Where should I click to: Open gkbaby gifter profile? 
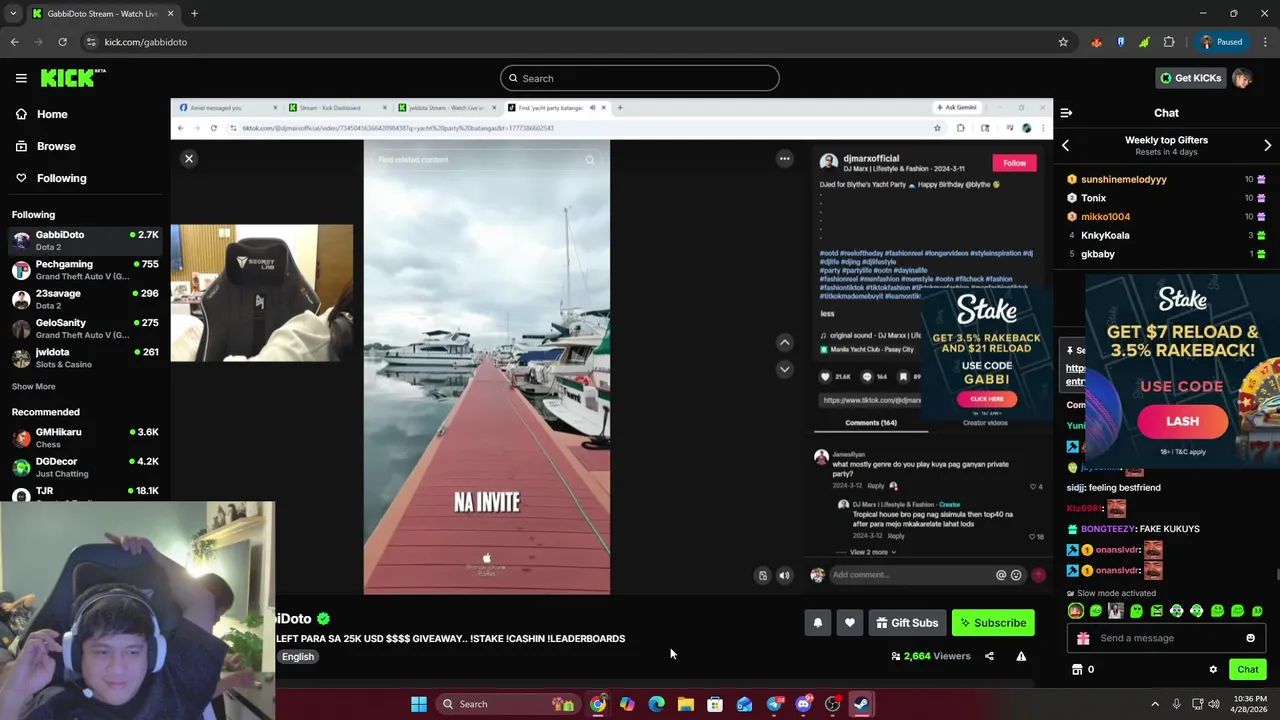tap(1097, 254)
